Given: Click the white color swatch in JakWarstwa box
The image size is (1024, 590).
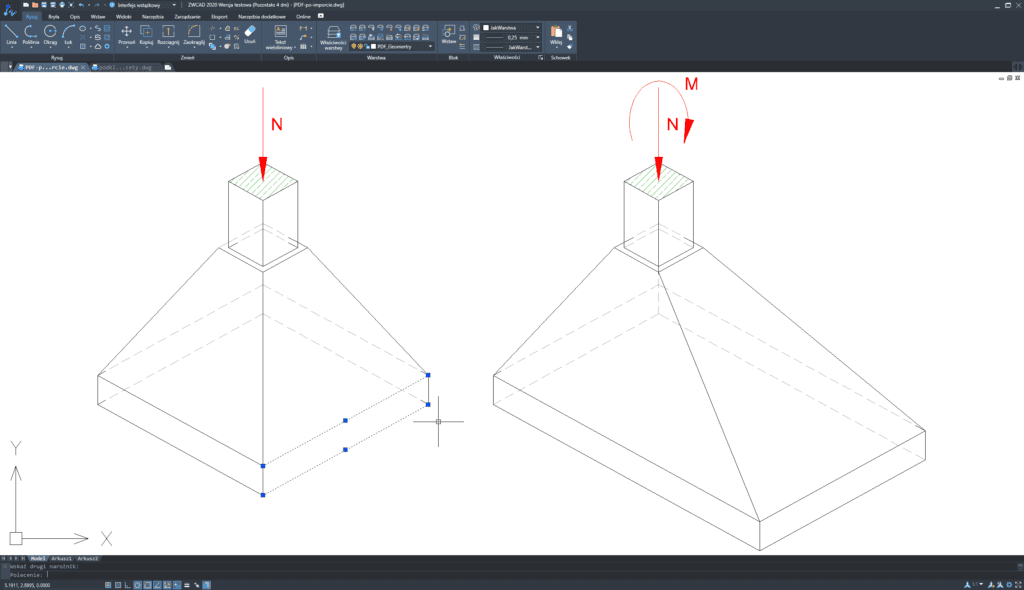Looking at the screenshot, I should click(x=486, y=27).
